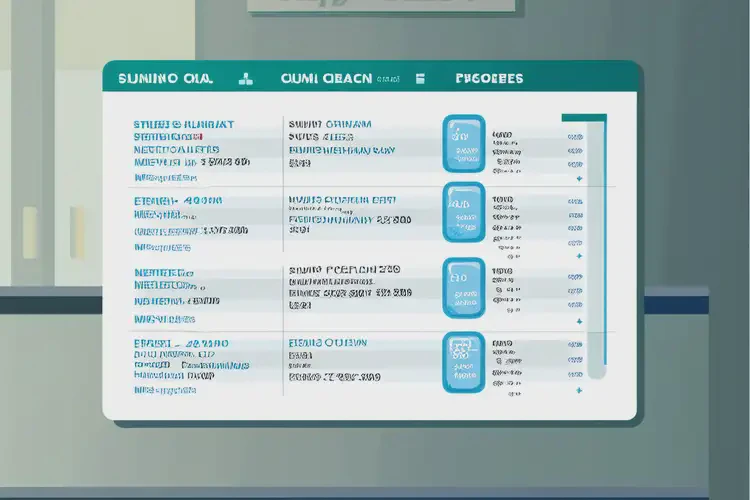Open the blue card icon in the third row
The image size is (750, 500).
[463, 287]
